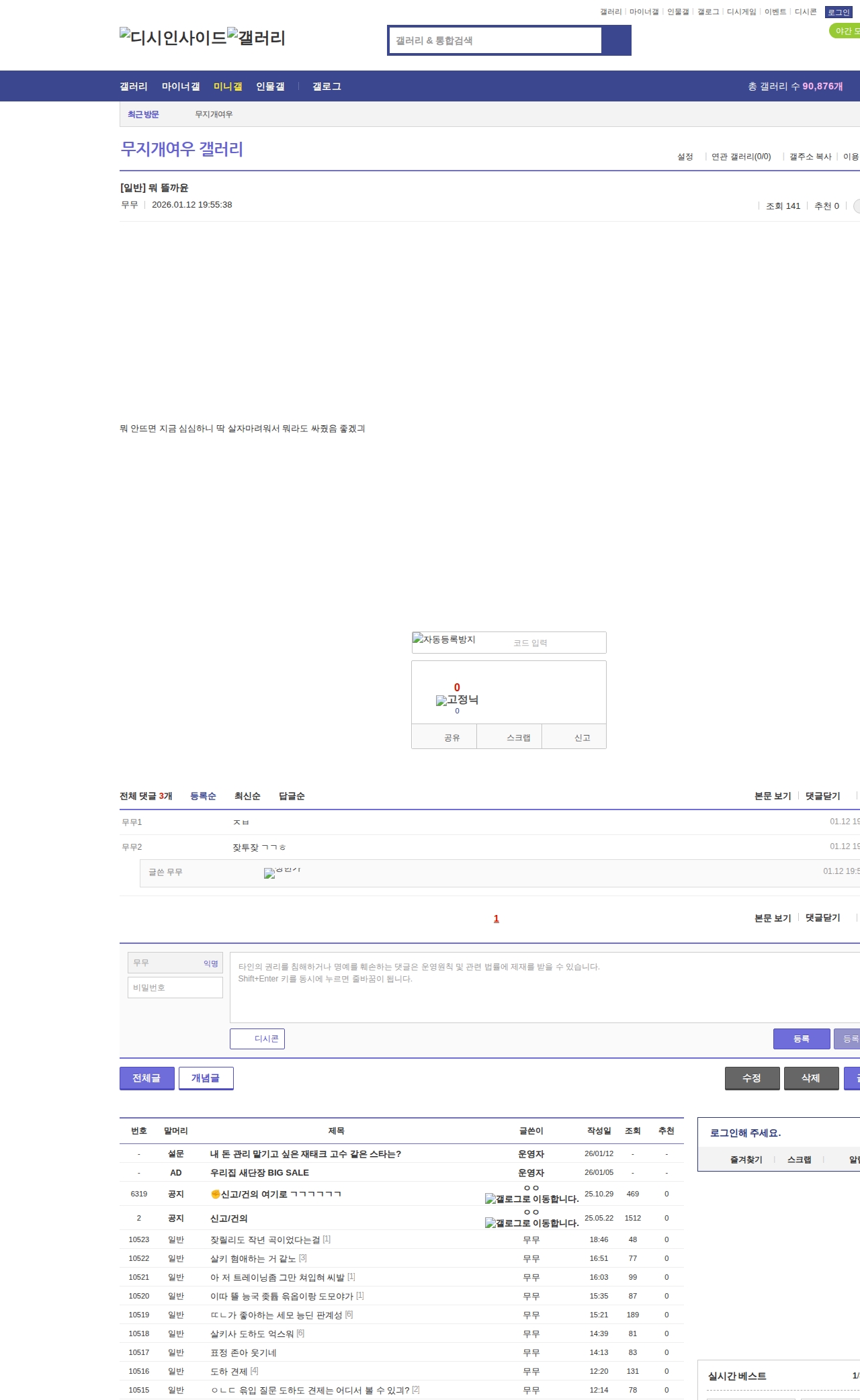The width and height of the screenshot is (860, 1400).
Task: Click the 고정닉 recommend image
Action: coord(457,700)
